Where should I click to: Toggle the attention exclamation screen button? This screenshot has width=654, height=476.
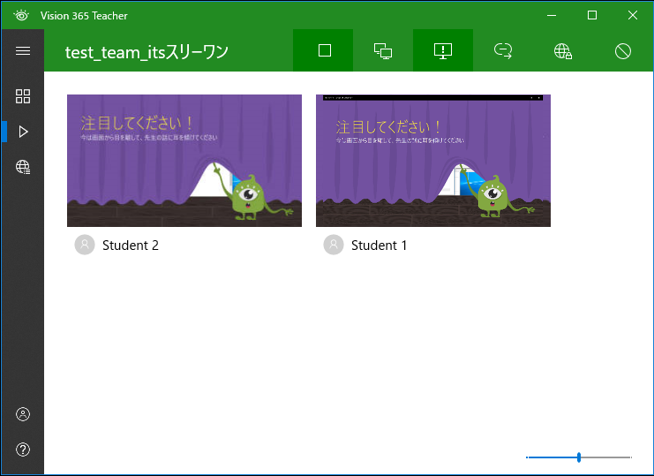(443, 50)
